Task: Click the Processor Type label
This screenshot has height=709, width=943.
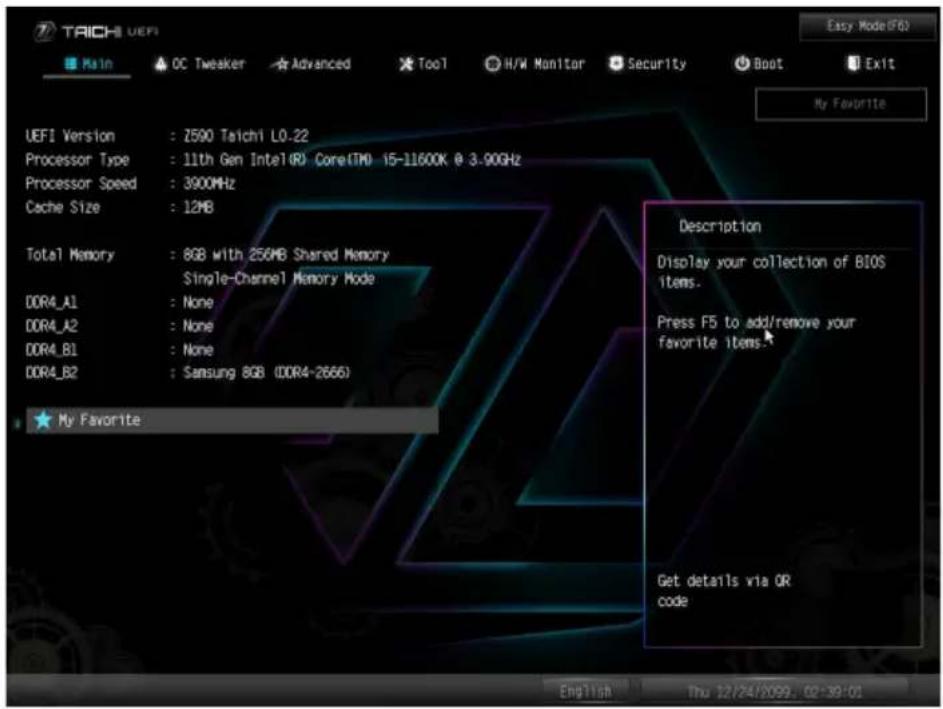Action: click(77, 160)
